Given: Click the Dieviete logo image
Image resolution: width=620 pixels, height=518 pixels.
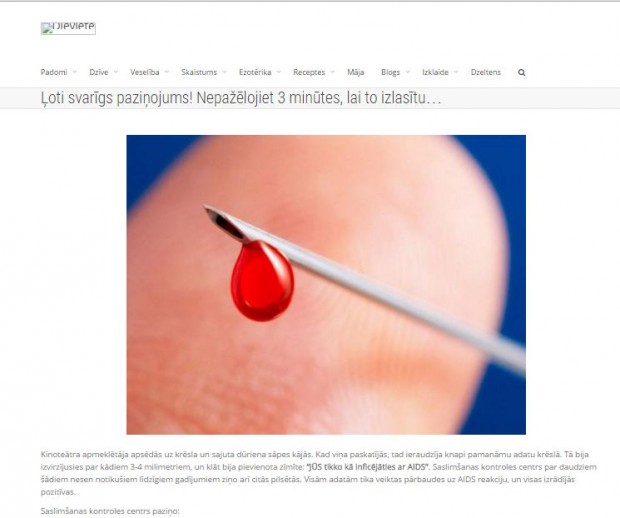Looking at the screenshot, I should click(68, 28).
